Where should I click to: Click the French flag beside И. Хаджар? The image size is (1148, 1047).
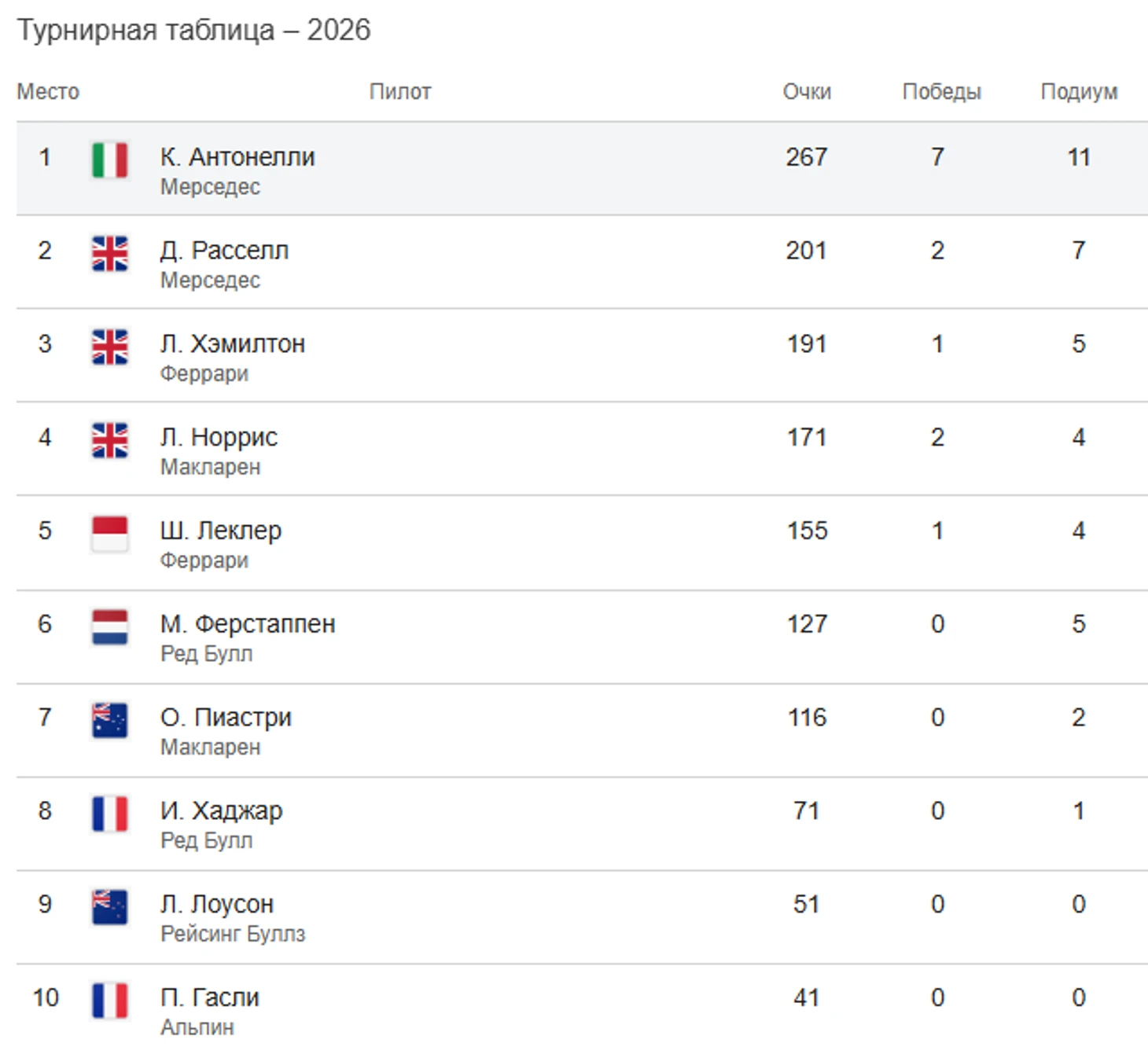click(109, 814)
